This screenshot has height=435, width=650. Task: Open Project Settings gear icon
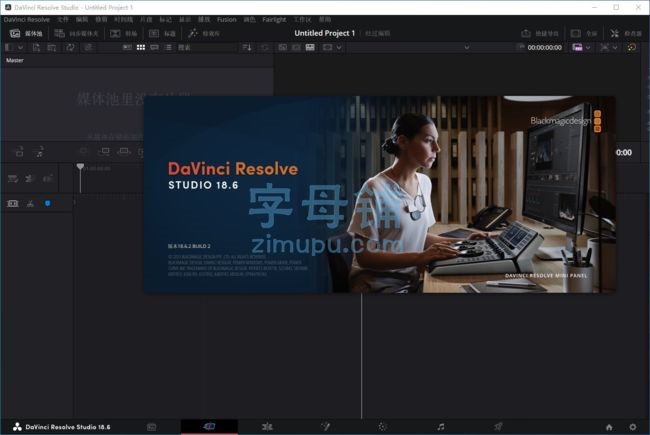click(633, 427)
